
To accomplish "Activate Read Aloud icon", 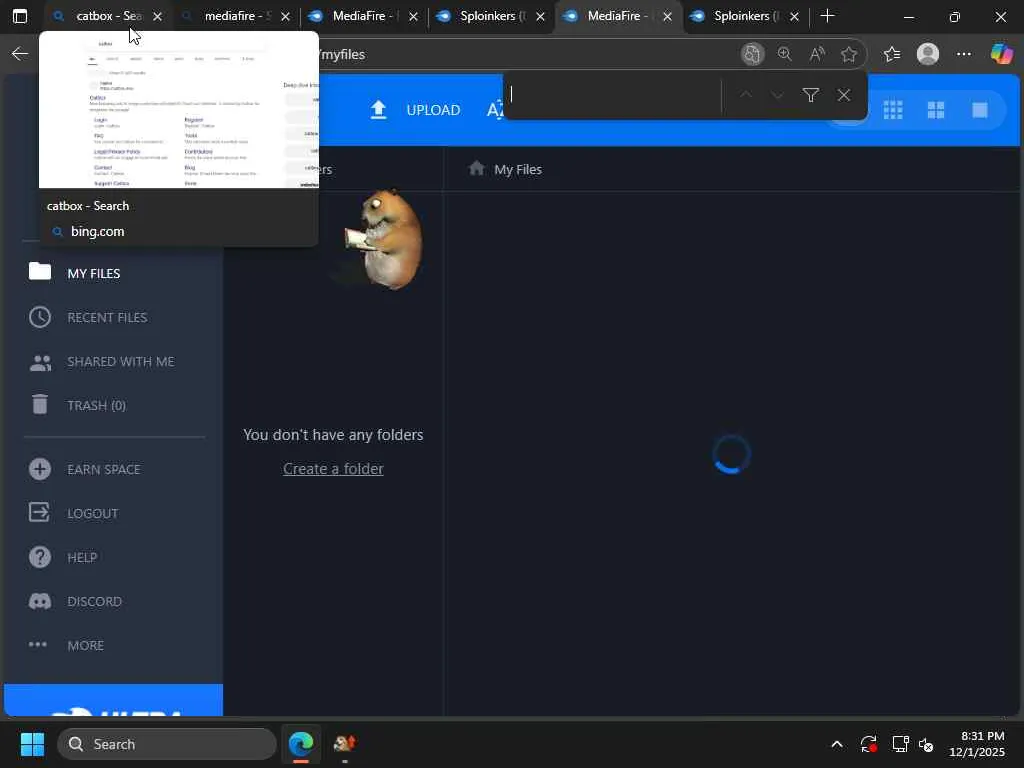I will [x=816, y=54].
